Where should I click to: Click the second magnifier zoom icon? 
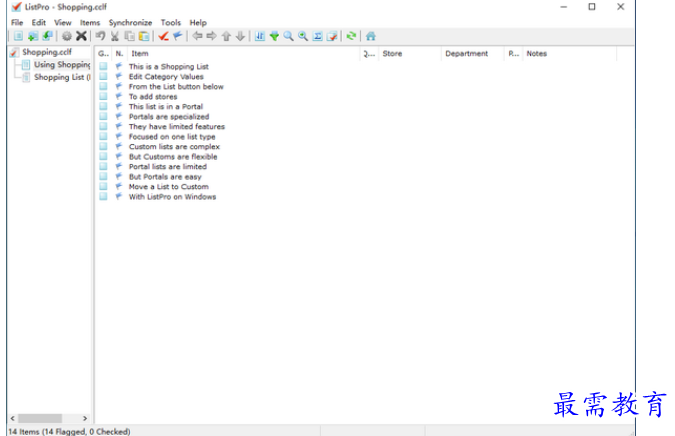pyautogui.click(x=303, y=36)
